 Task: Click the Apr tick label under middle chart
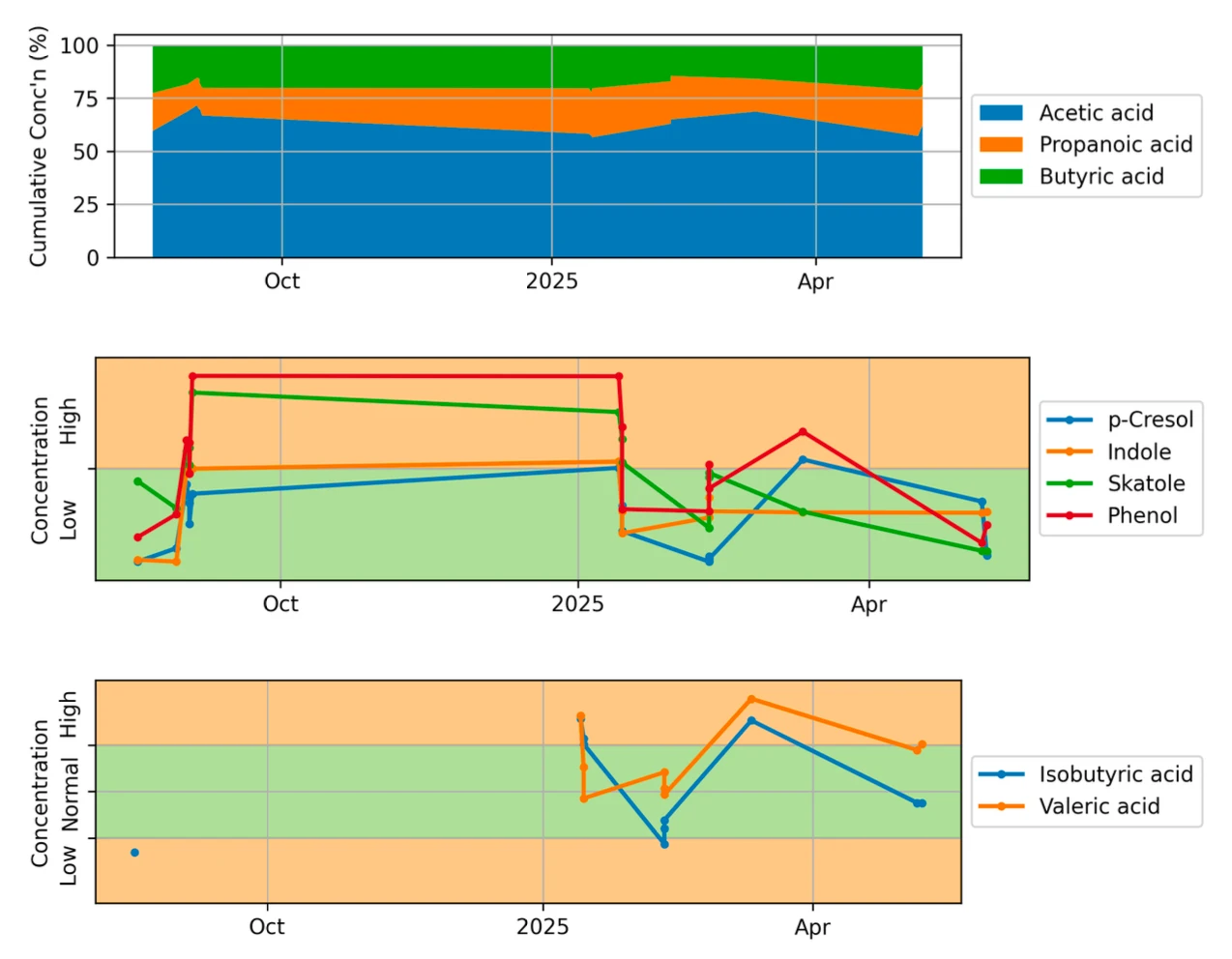pyautogui.click(x=868, y=604)
